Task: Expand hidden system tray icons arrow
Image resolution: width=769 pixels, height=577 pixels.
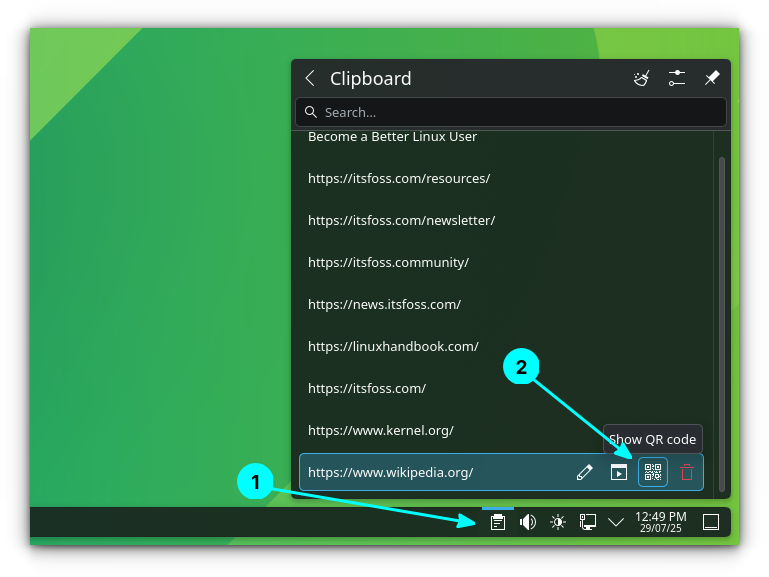Action: point(616,522)
